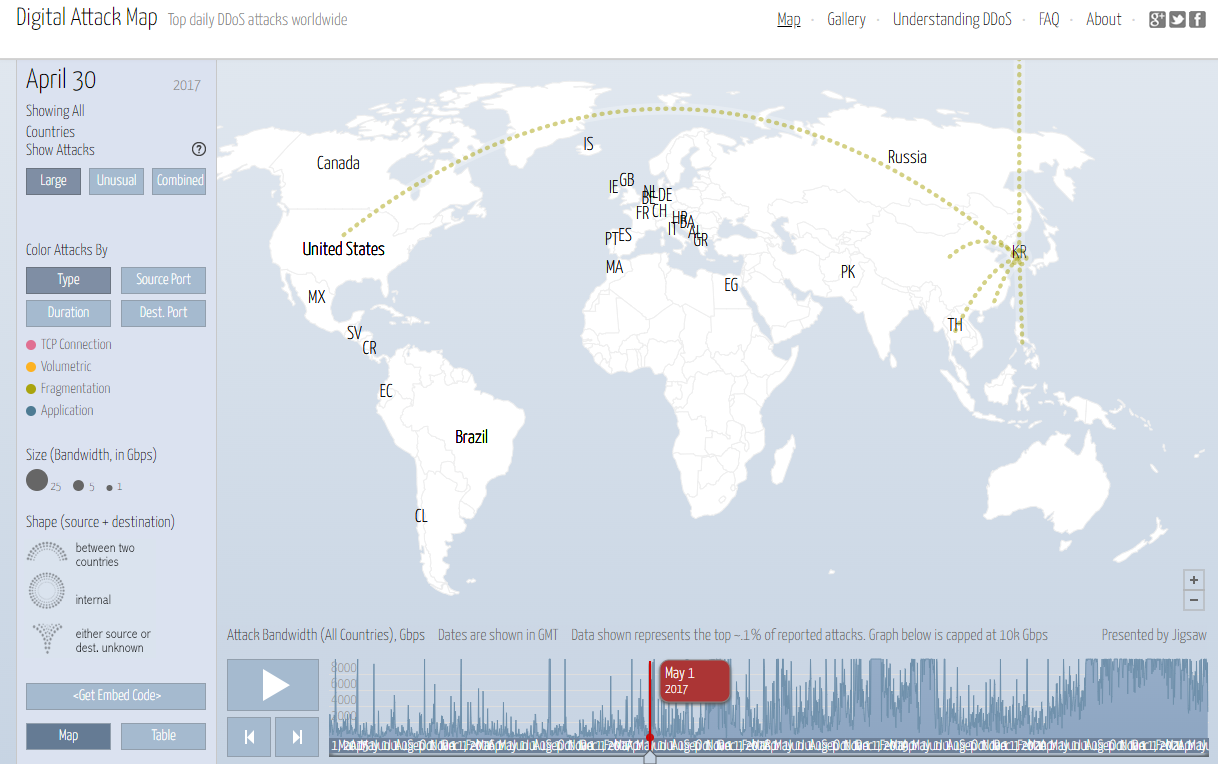This screenshot has width=1218, height=764.
Task: Play the attack timeline animation
Action: [x=273, y=684]
